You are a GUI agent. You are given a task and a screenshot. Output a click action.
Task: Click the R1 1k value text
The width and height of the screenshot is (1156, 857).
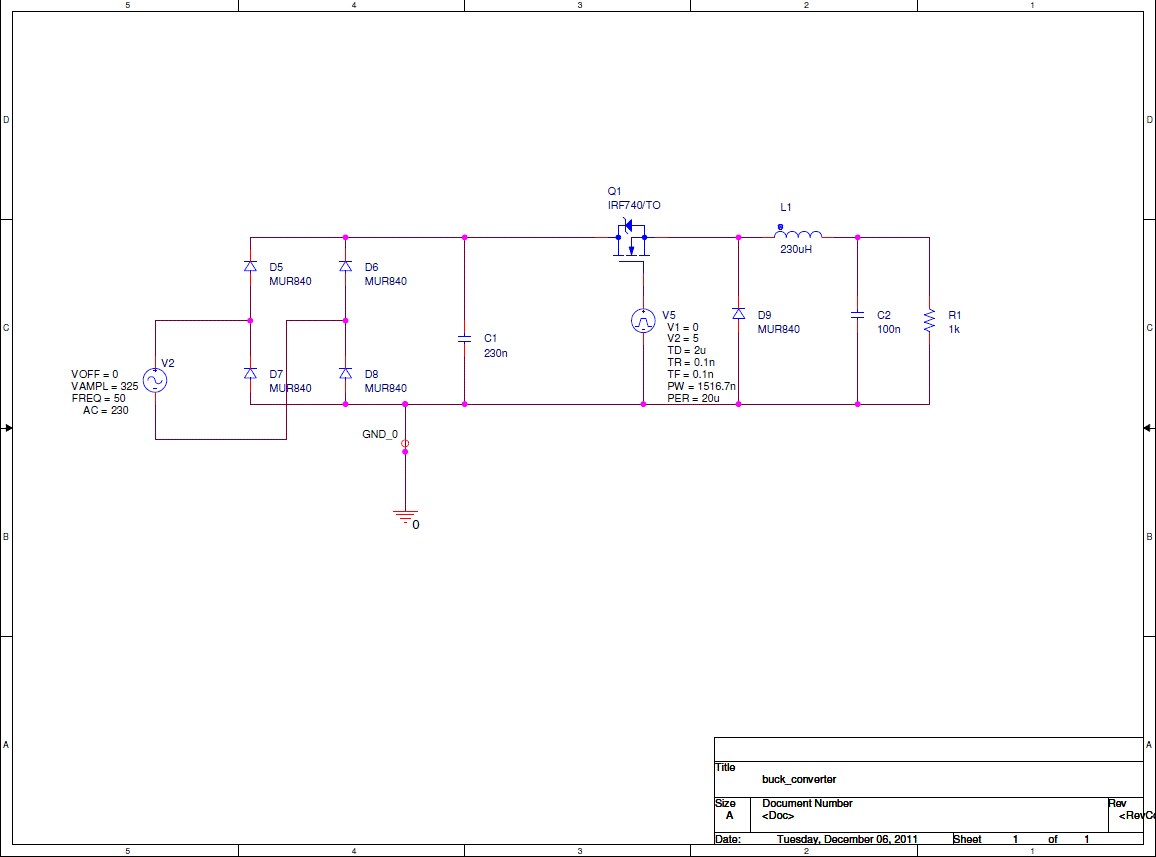954,329
